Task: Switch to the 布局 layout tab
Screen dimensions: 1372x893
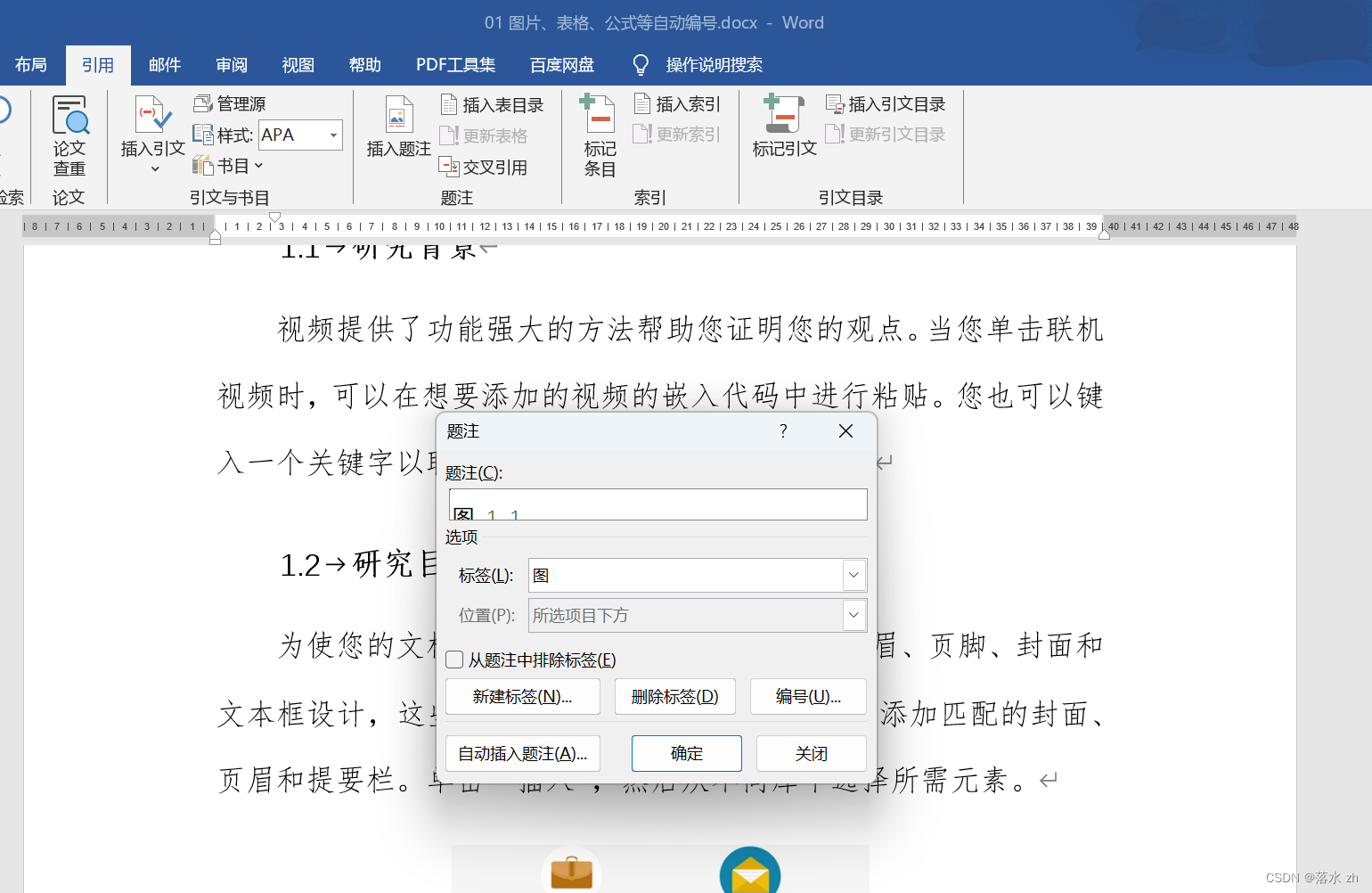Action: click(x=31, y=65)
